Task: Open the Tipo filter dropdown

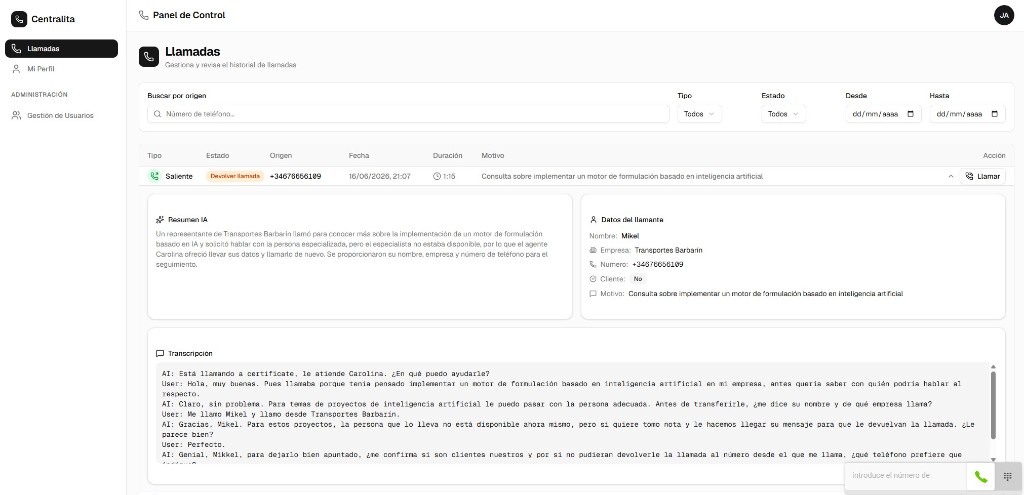Action: tap(699, 114)
